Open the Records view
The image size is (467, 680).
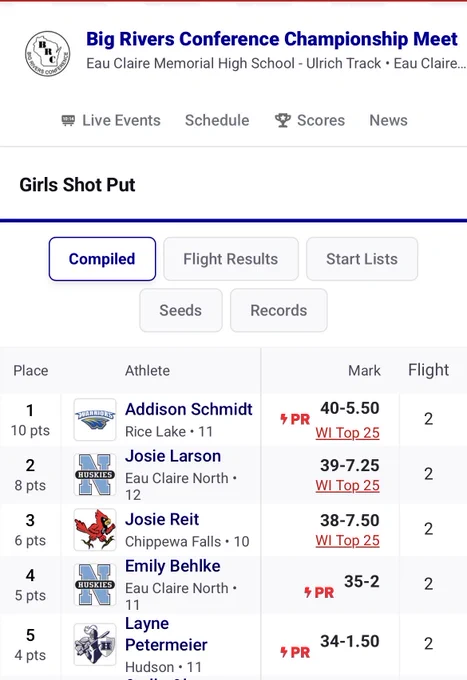coord(279,310)
